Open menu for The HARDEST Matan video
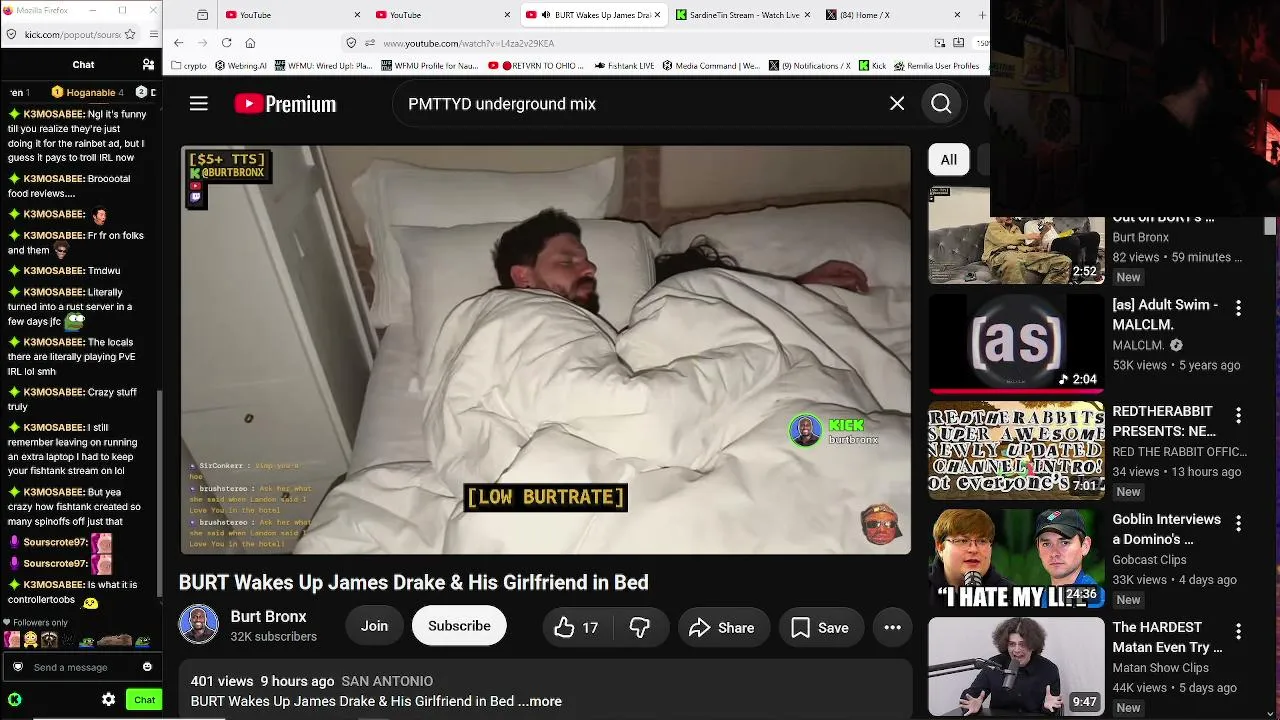The width and height of the screenshot is (1280, 720). coord(1238,631)
